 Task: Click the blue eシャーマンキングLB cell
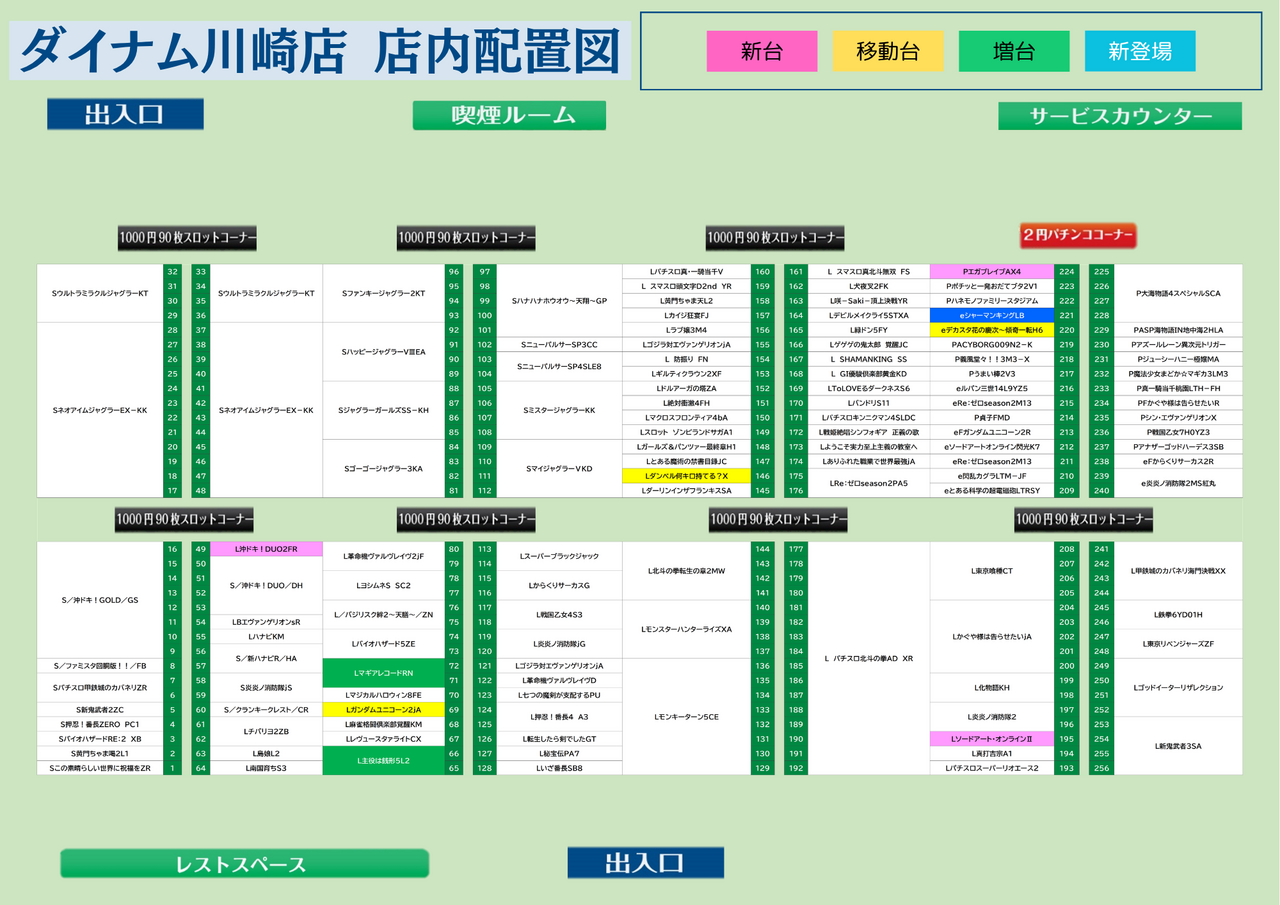pyautogui.click(x=992, y=315)
